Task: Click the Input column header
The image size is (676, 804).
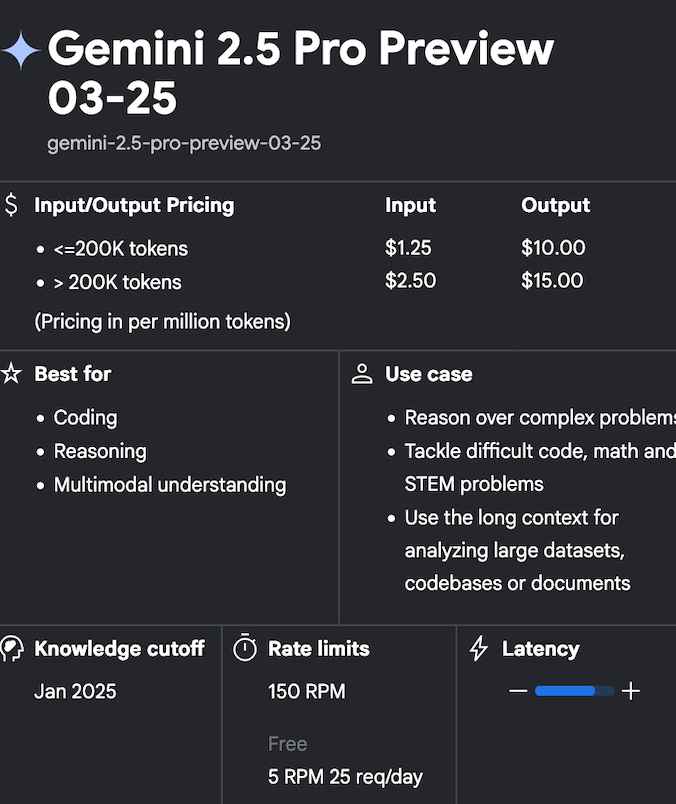Action: [410, 205]
